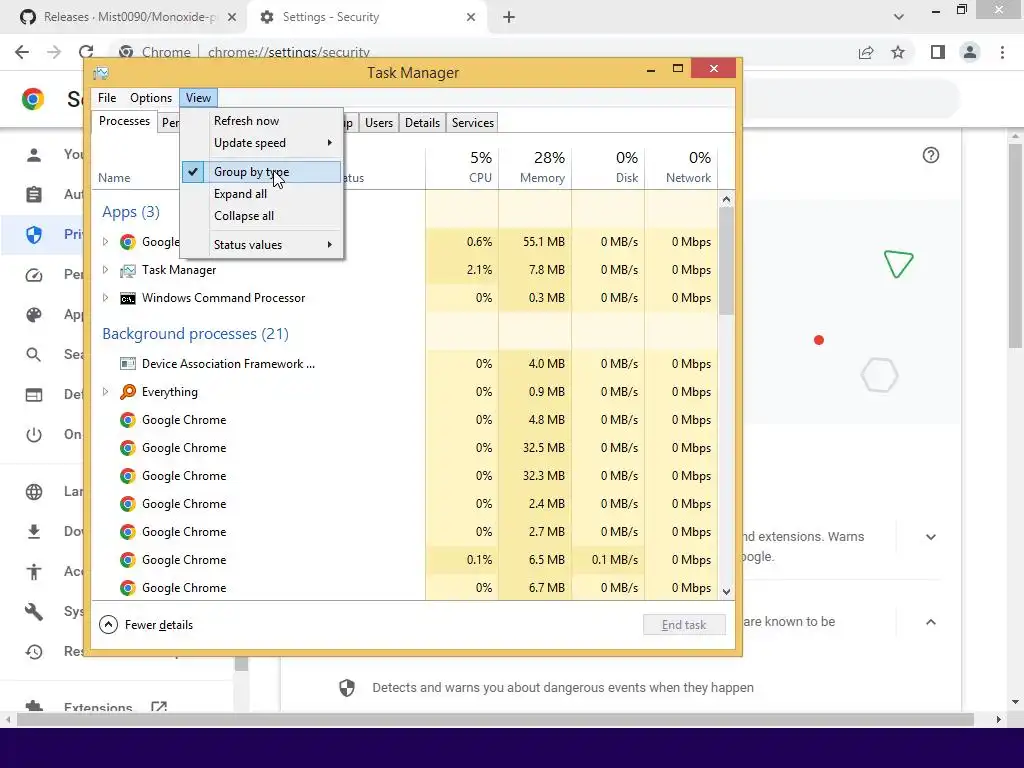This screenshot has width=1024, height=768.
Task: Select the Processes tab
Action: tap(124, 121)
